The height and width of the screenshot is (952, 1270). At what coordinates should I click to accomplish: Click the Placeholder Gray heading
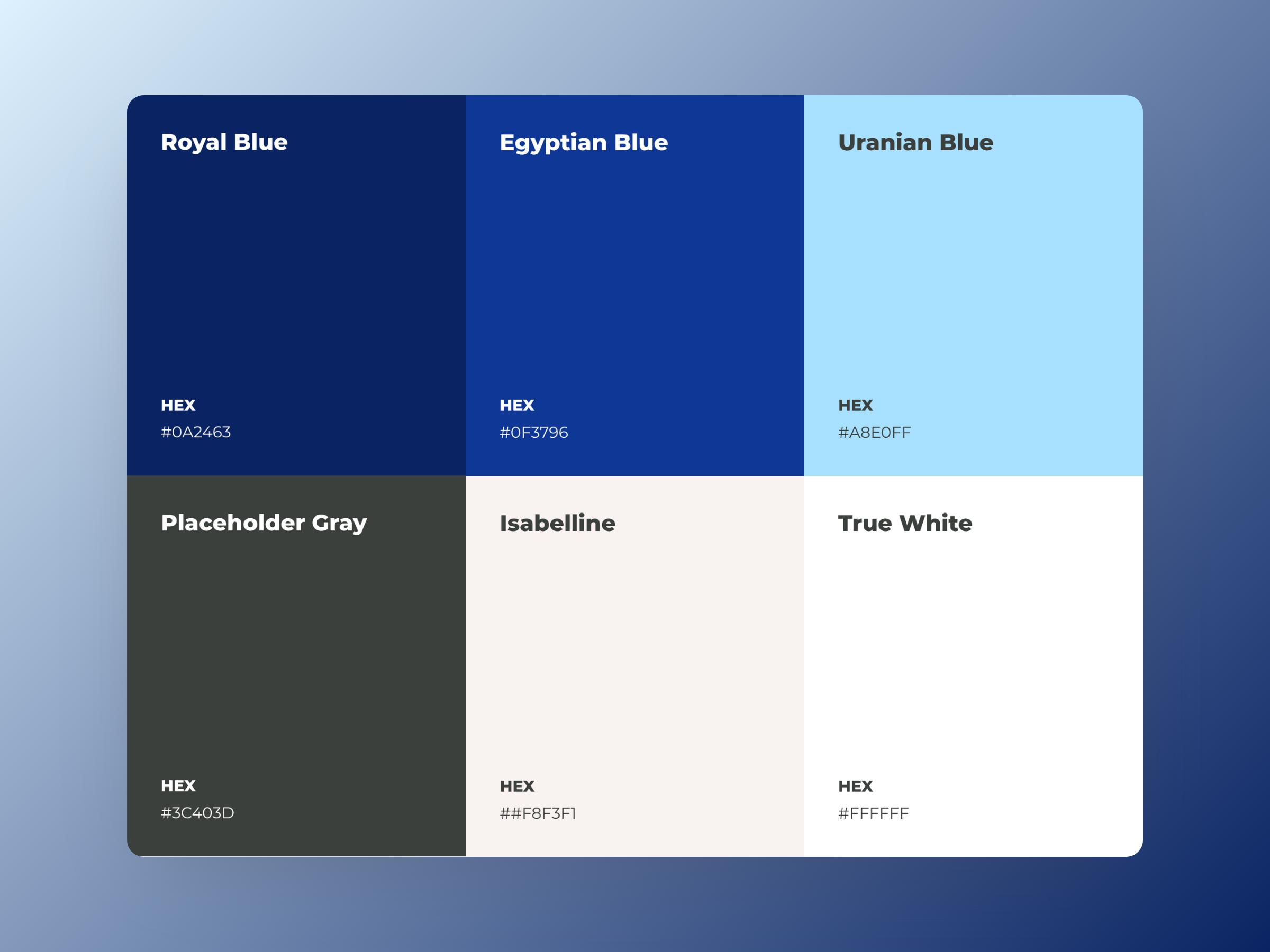click(x=264, y=523)
